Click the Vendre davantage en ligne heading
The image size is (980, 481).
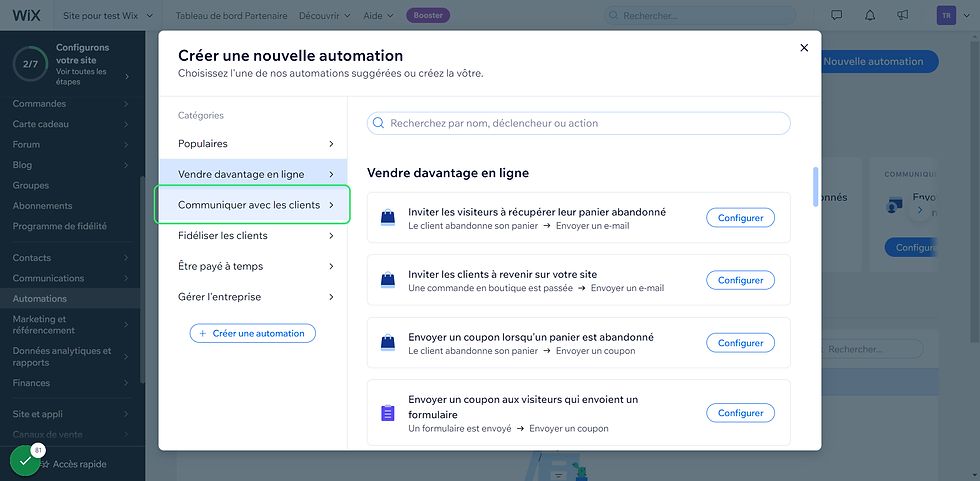(448, 173)
